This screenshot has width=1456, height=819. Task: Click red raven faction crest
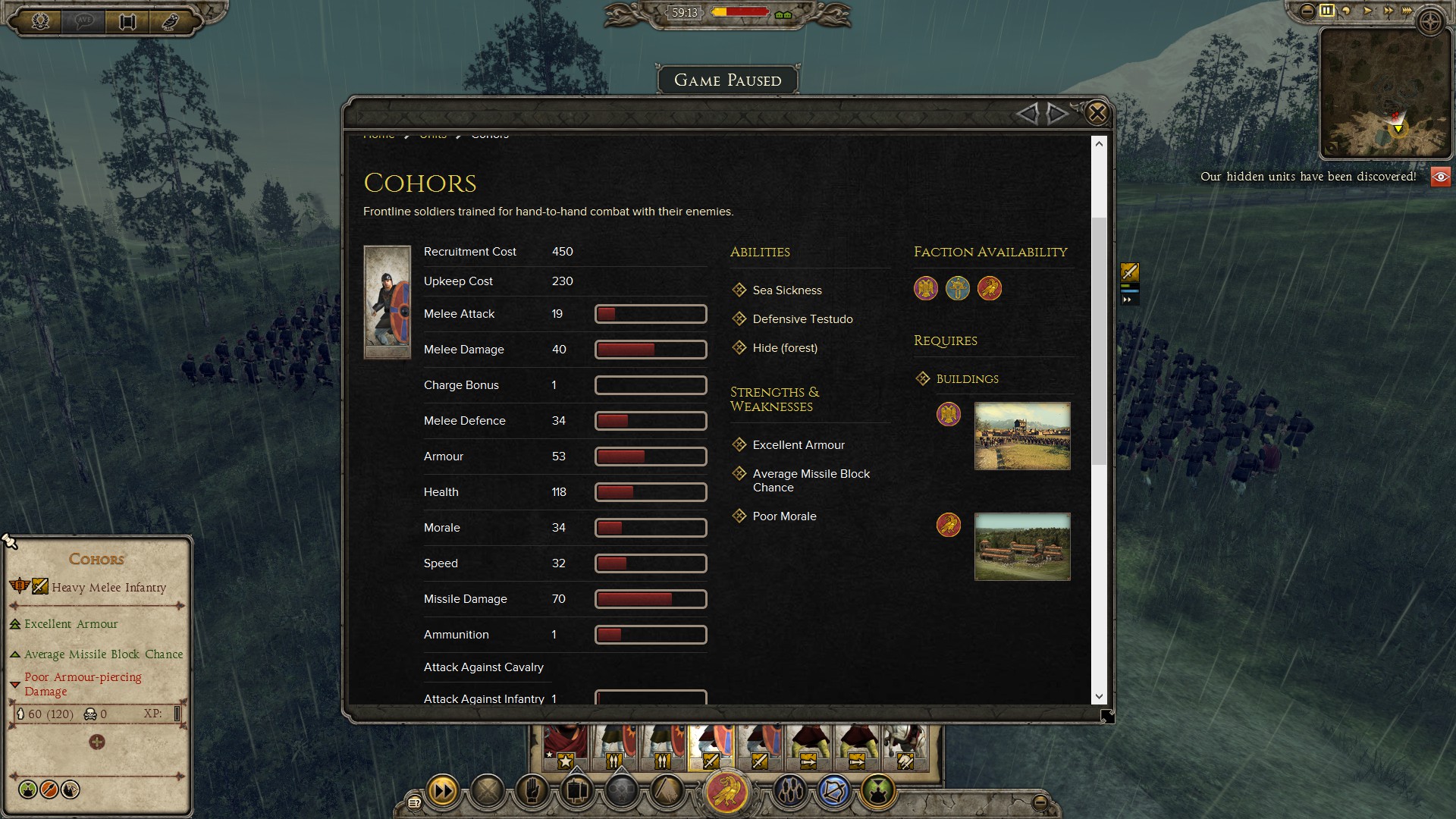(x=727, y=791)
